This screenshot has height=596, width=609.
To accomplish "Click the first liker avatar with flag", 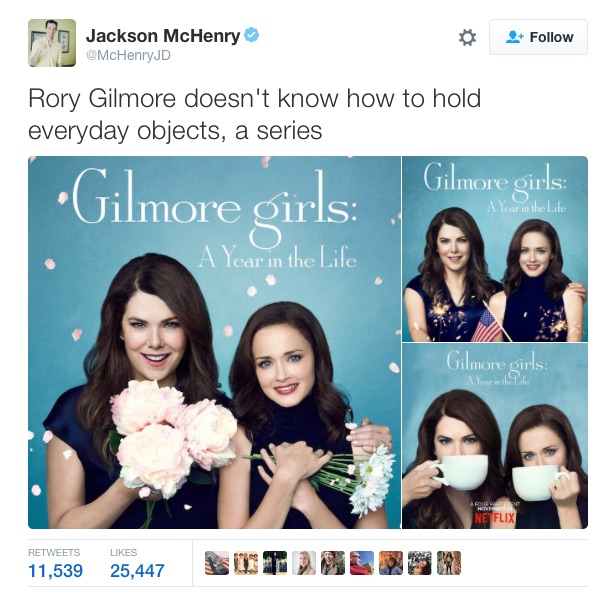I will click(x=217, y=563).
